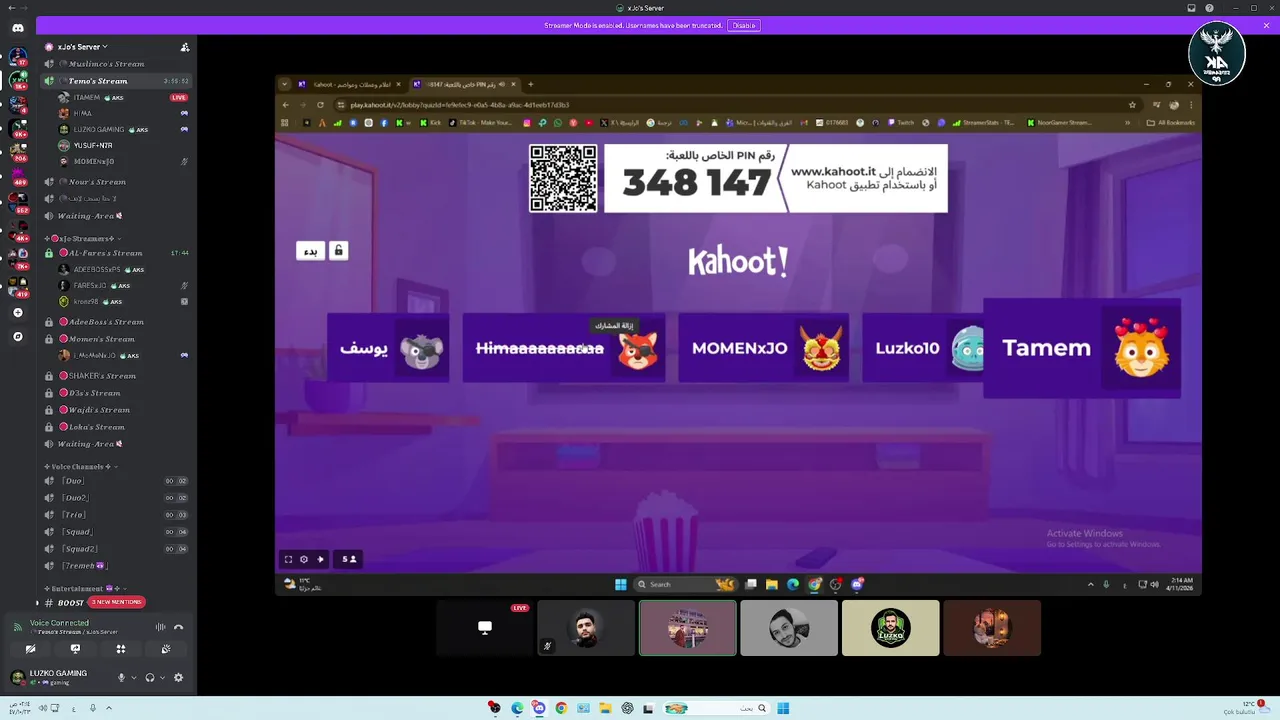The image size is (1280, 720).
Task: Click the Windows Start button in taskbar
Action: point(783,708)
